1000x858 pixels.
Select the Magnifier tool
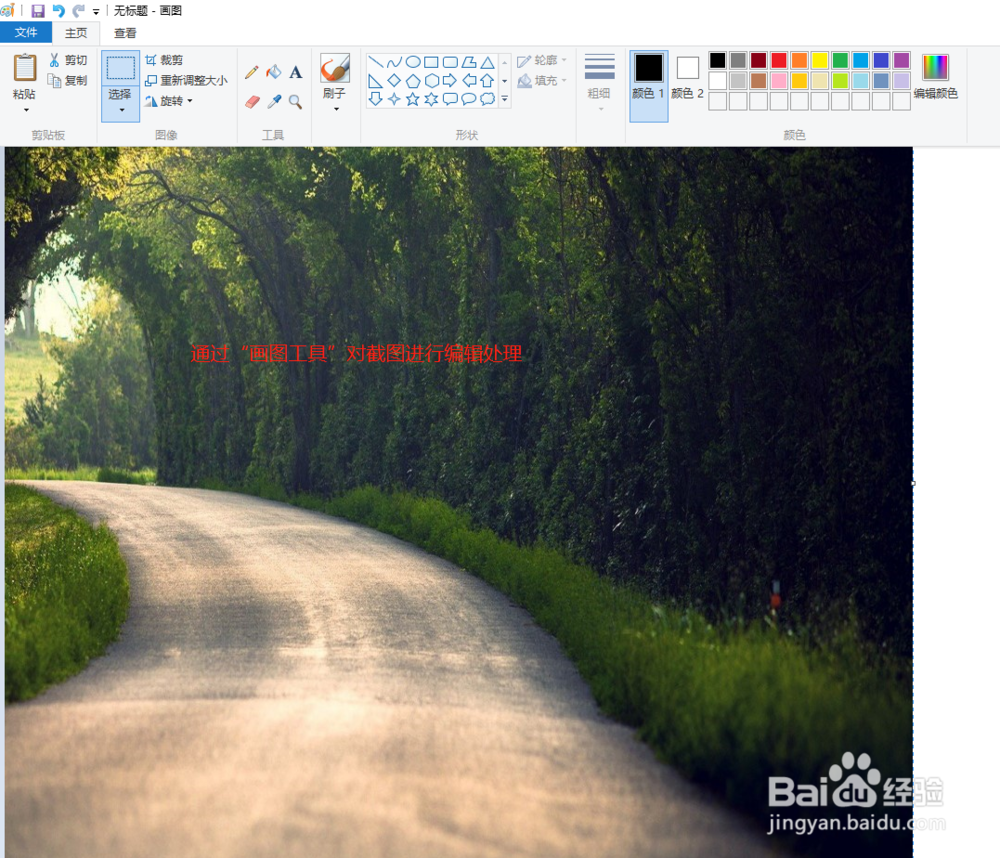coord(294,101)
